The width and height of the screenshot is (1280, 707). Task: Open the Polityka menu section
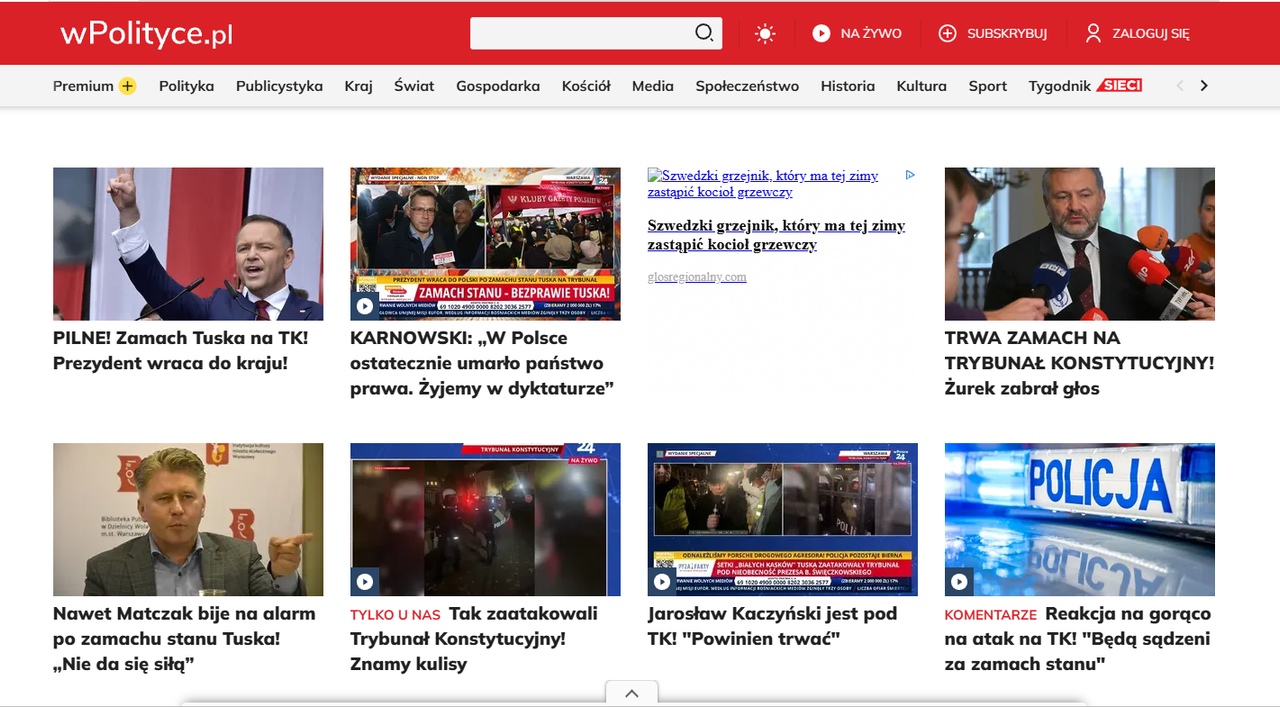click(186, 86)
